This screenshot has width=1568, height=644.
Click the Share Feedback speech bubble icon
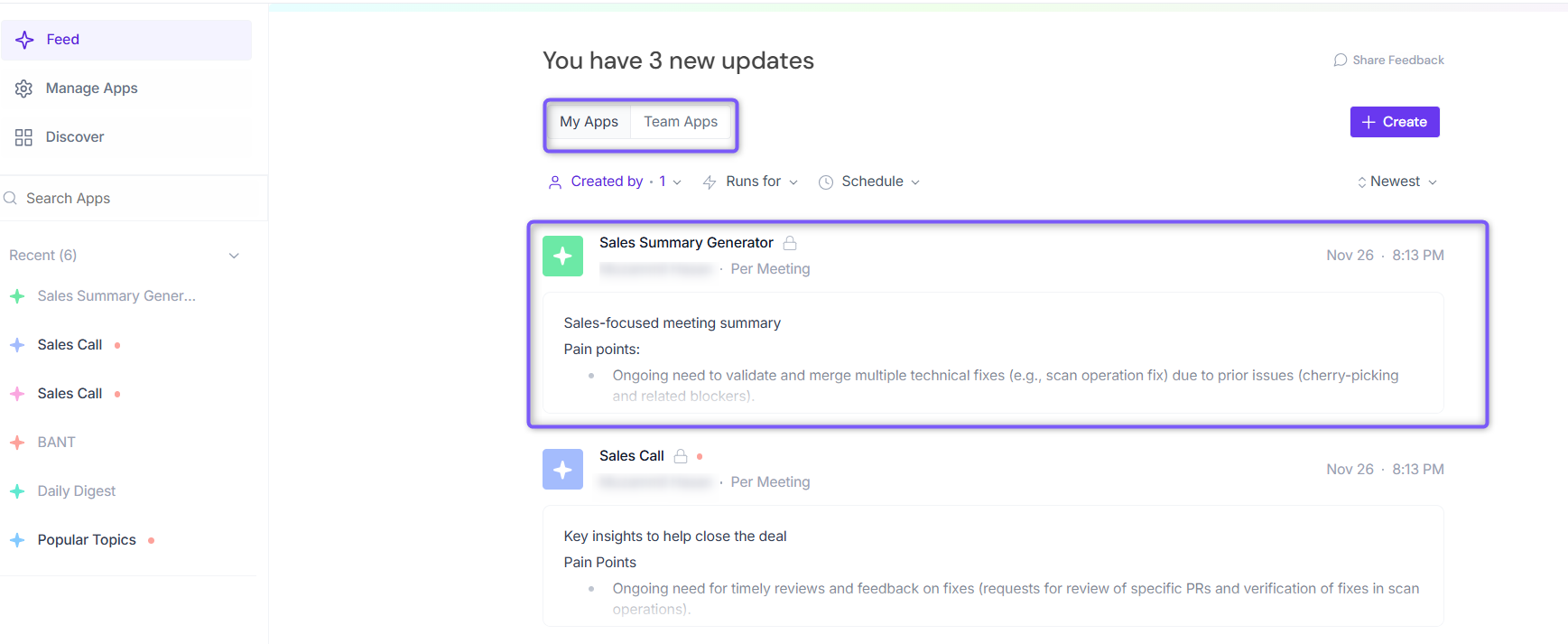[x=1341, y=61]
